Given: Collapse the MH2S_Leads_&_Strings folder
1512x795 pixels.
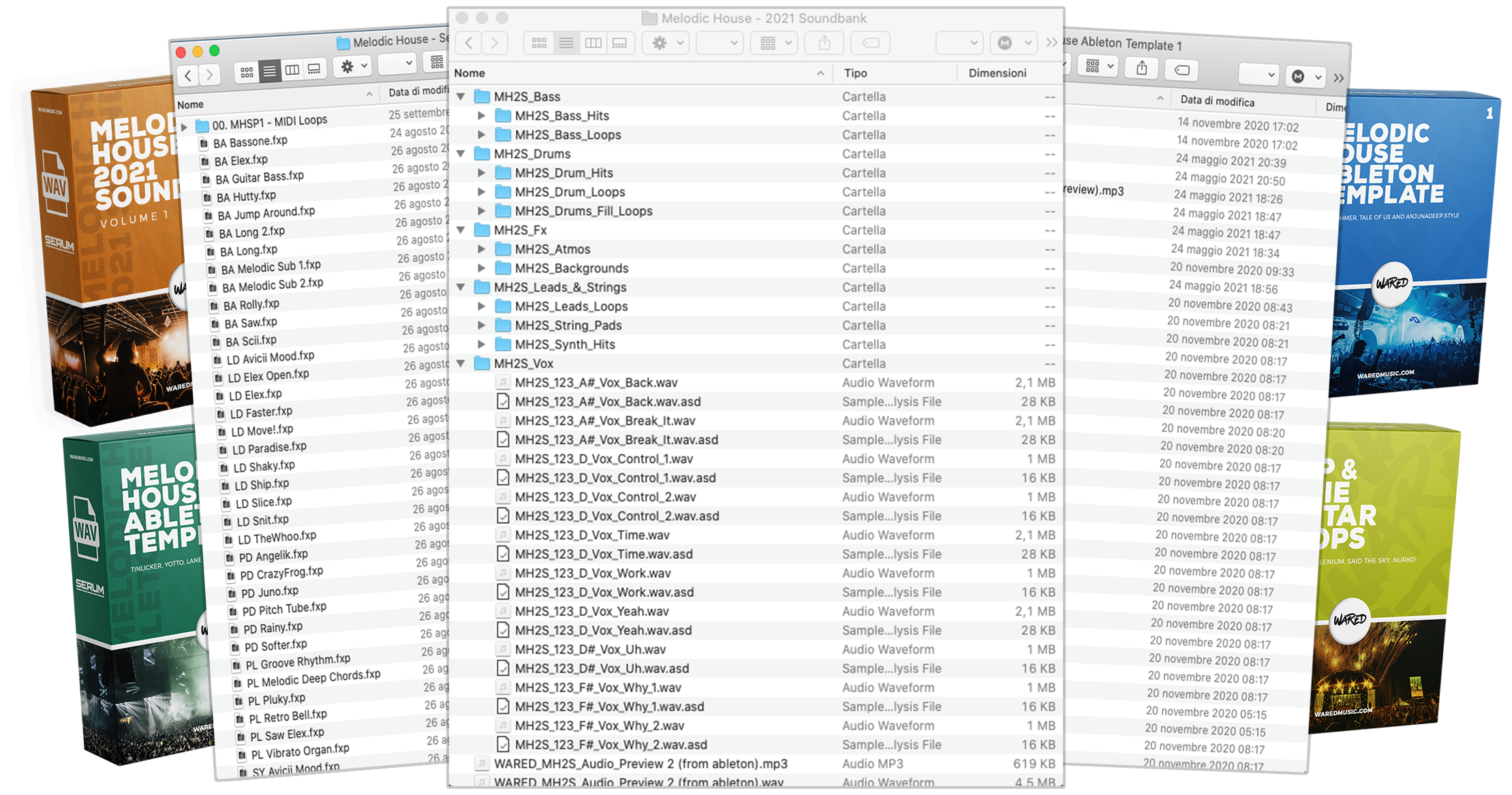Looking at the screenshot, I should pyautogui.click(x=461, y=287).
